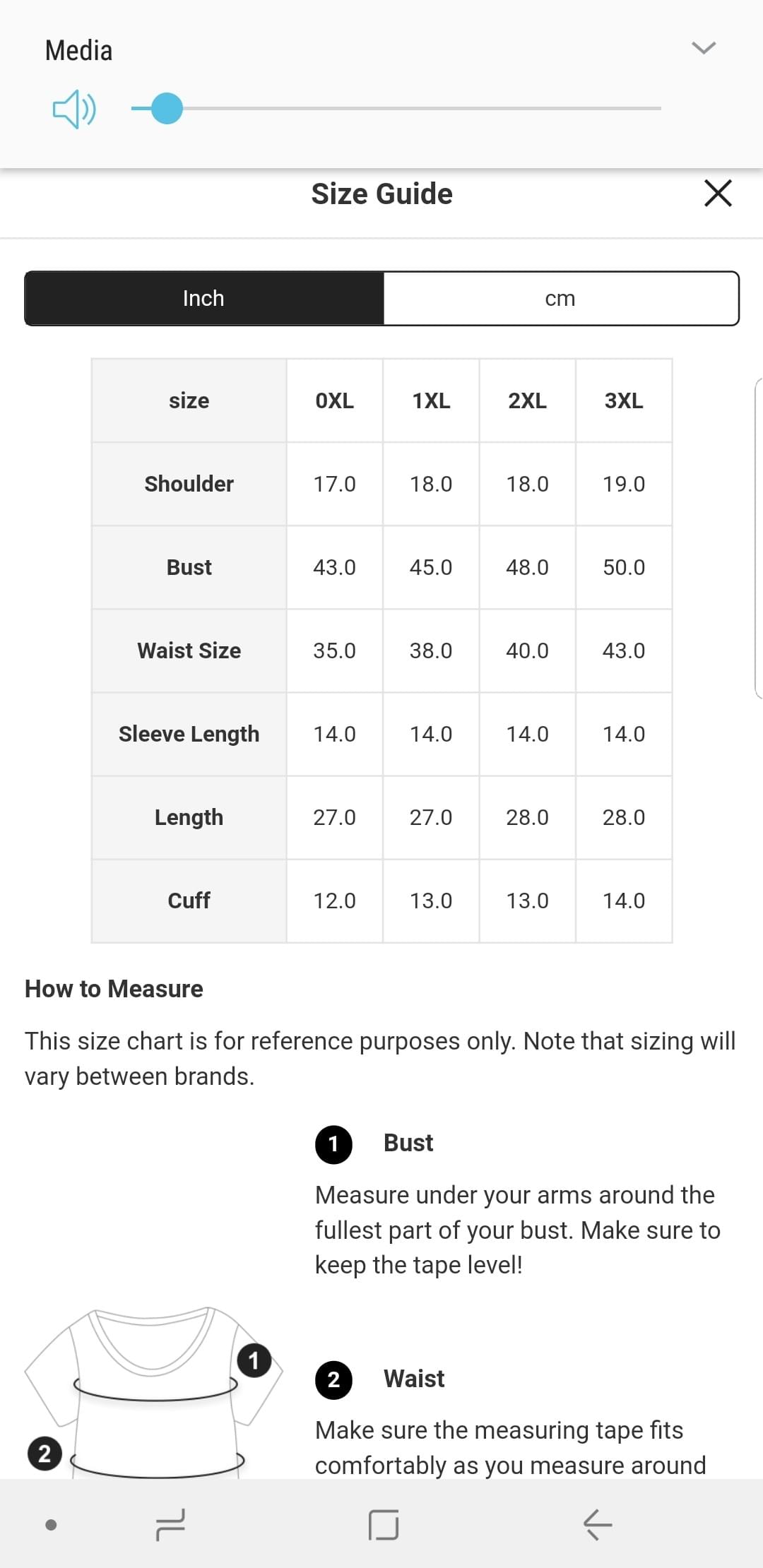Close the Size Guide panel
The height and width of the screenshot is (1568, 763).
(718, 193)
